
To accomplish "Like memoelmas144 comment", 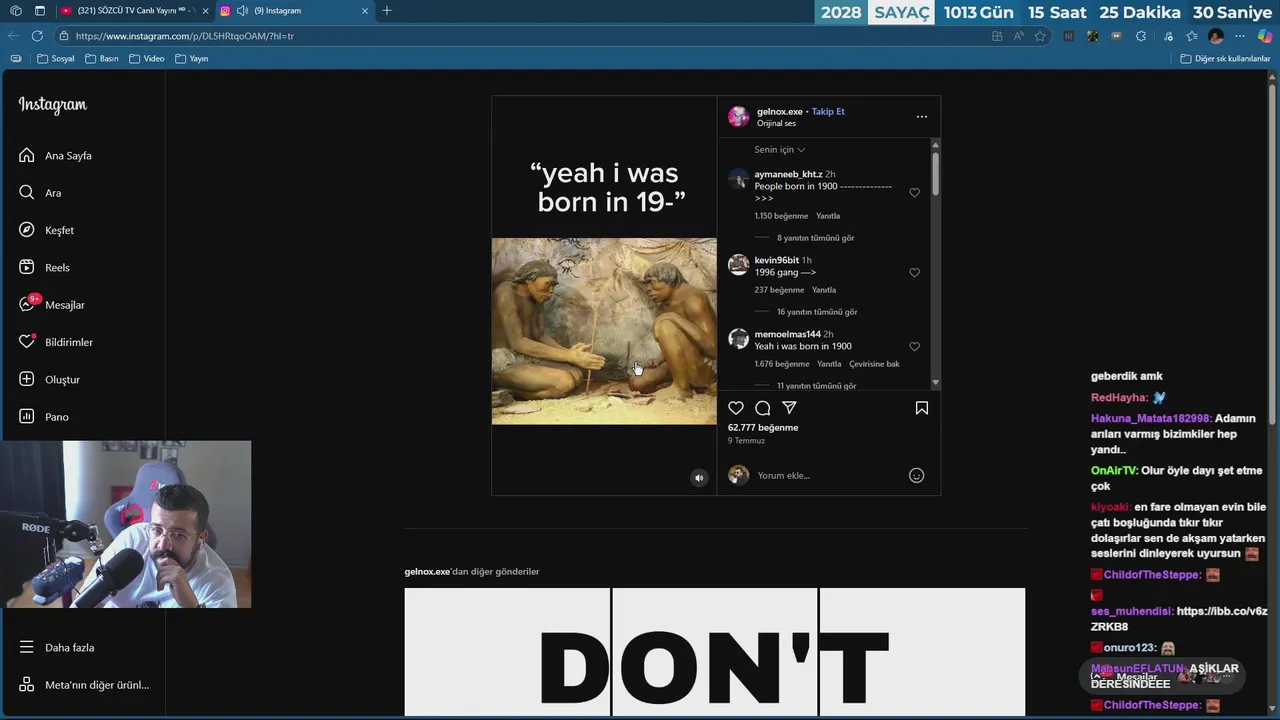I will (914, 347).
